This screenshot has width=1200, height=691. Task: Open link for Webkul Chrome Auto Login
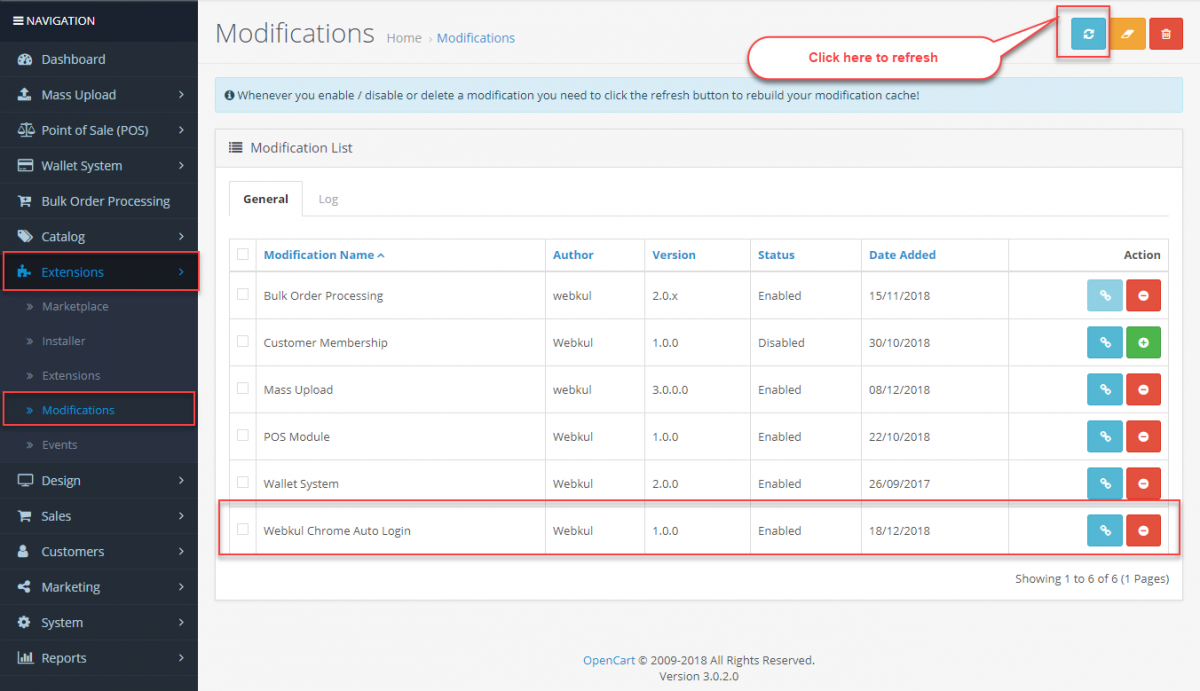coord(1105,531)
